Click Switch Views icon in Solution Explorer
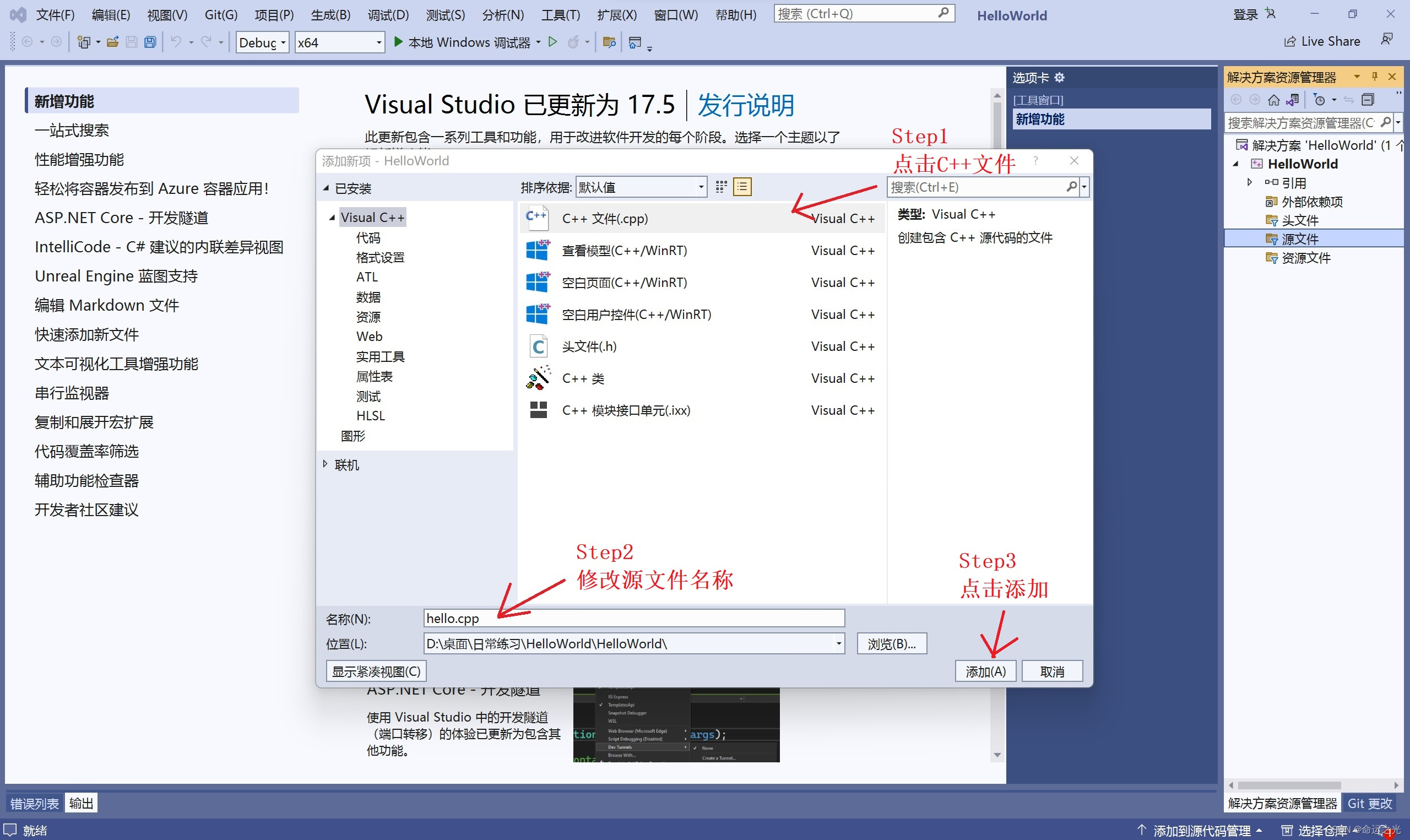This screenshot has width=1410, height=840. [x=1292, y=100]
